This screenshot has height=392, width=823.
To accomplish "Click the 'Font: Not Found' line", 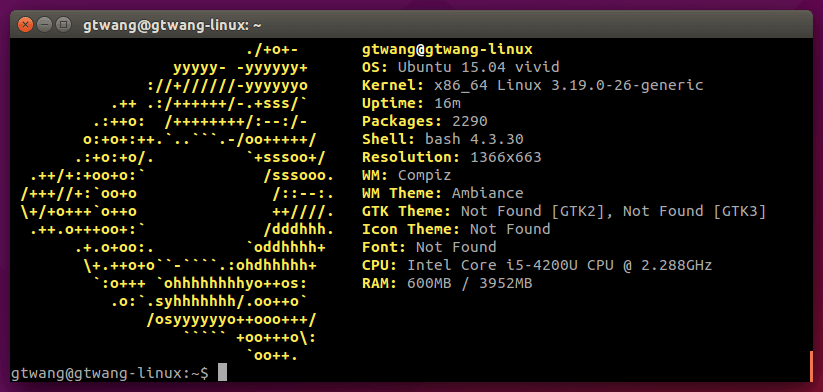I will coord(429,247).
